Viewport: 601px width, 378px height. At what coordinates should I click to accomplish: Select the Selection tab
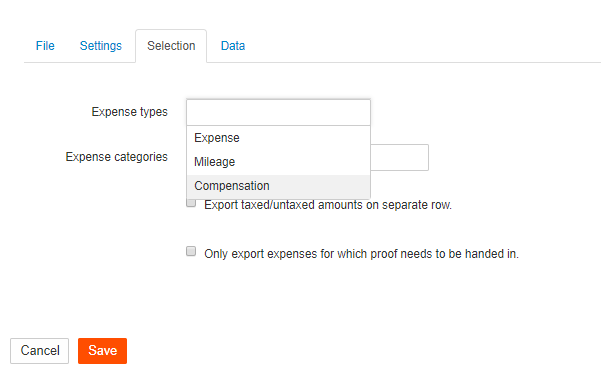point(171,46)
